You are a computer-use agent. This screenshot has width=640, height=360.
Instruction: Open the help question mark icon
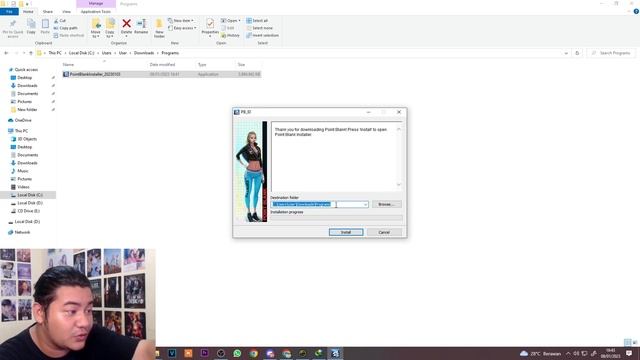(x=636, y=11)
